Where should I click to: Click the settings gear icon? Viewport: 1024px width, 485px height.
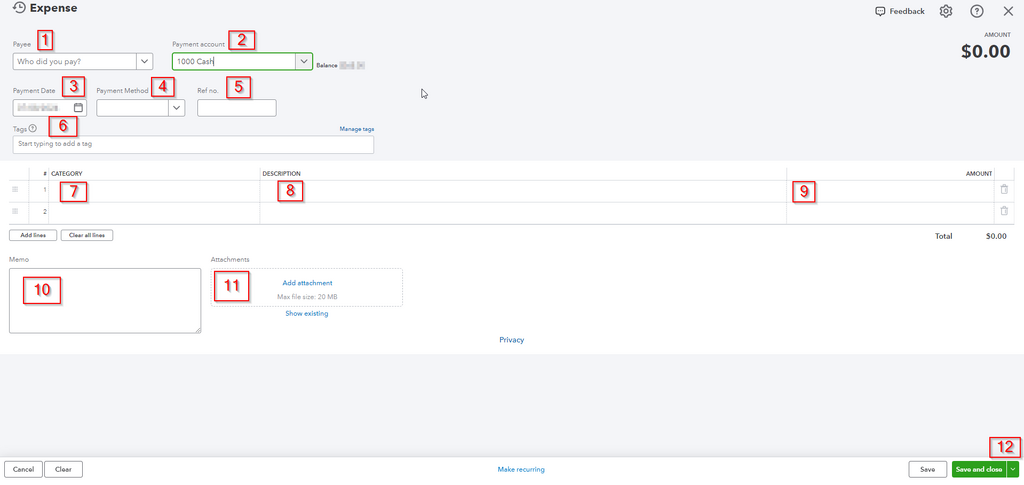click(x=946, y=11)
